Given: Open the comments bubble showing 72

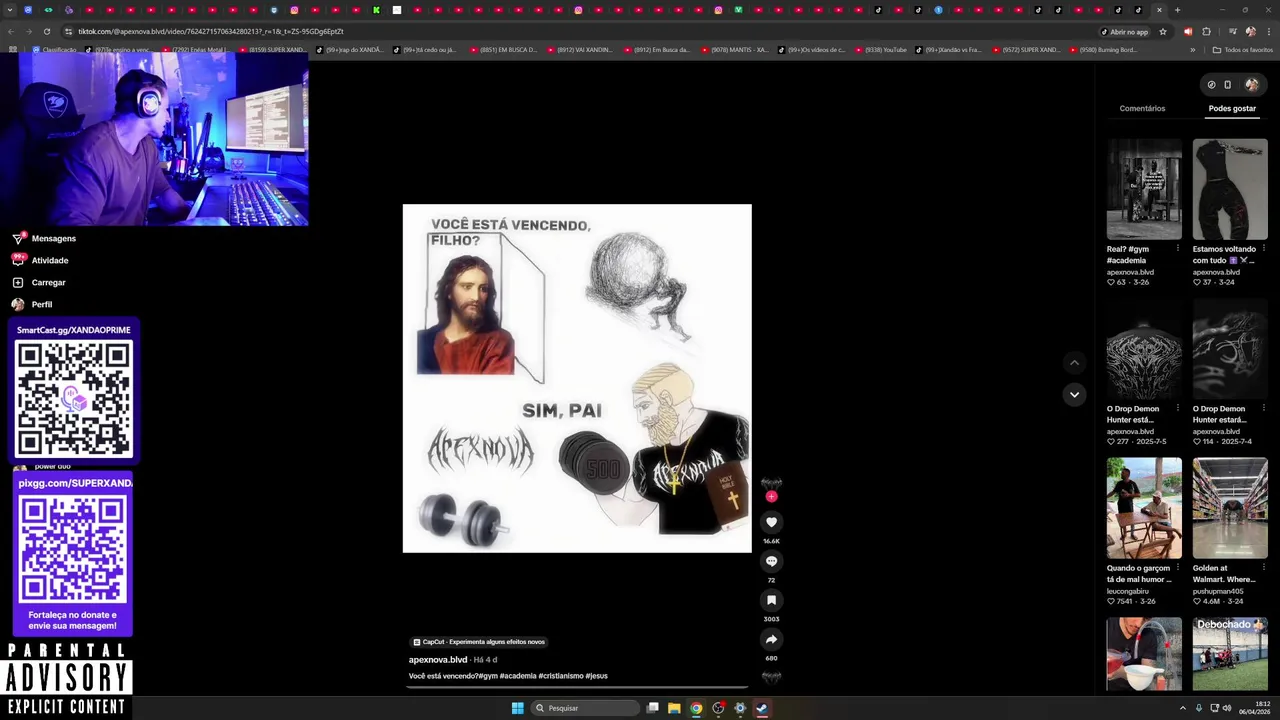Looking at the screenshot, I should click(771, 561).
